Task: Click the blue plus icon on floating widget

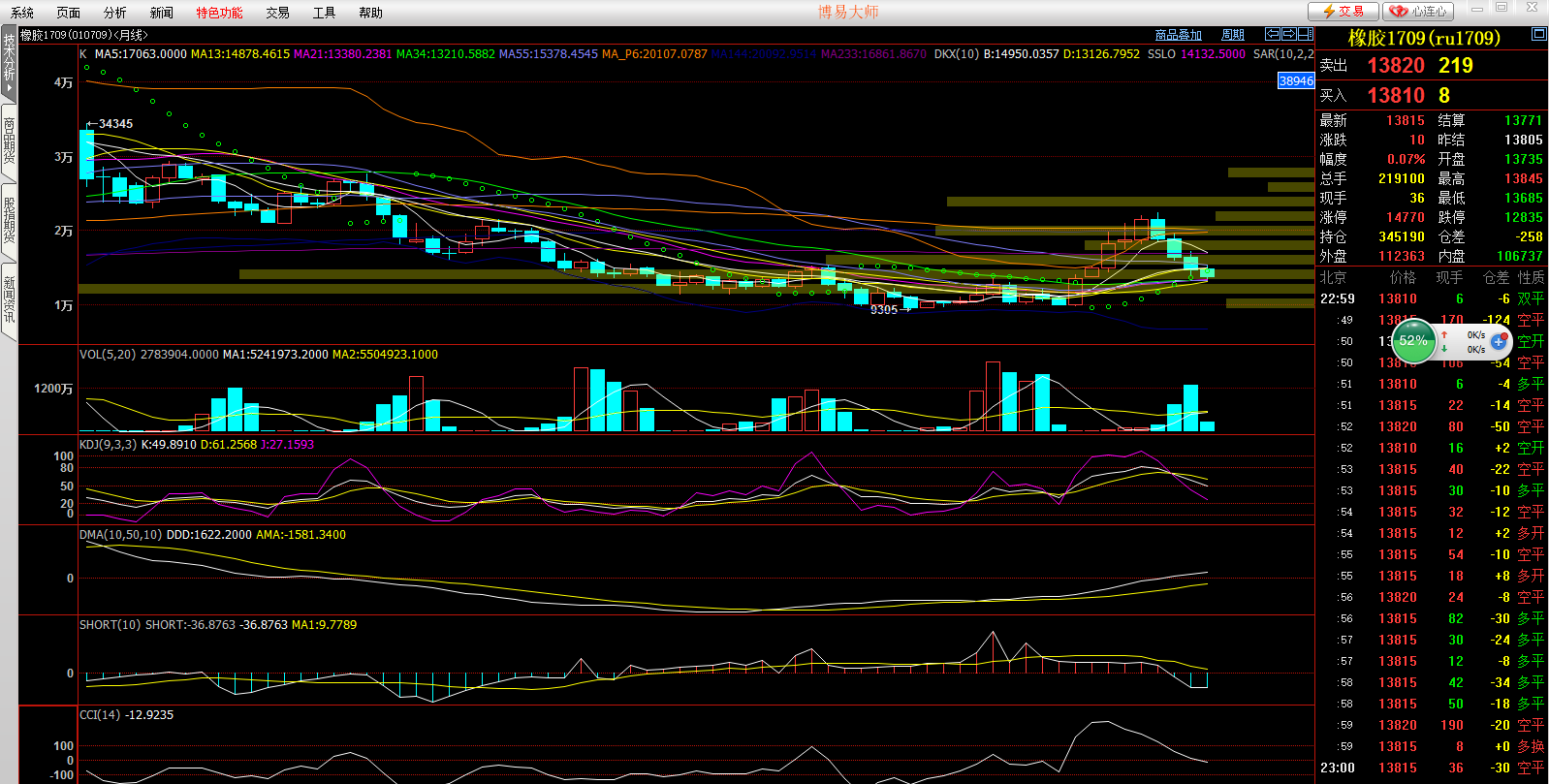Action: click(x=1499, y=341)
